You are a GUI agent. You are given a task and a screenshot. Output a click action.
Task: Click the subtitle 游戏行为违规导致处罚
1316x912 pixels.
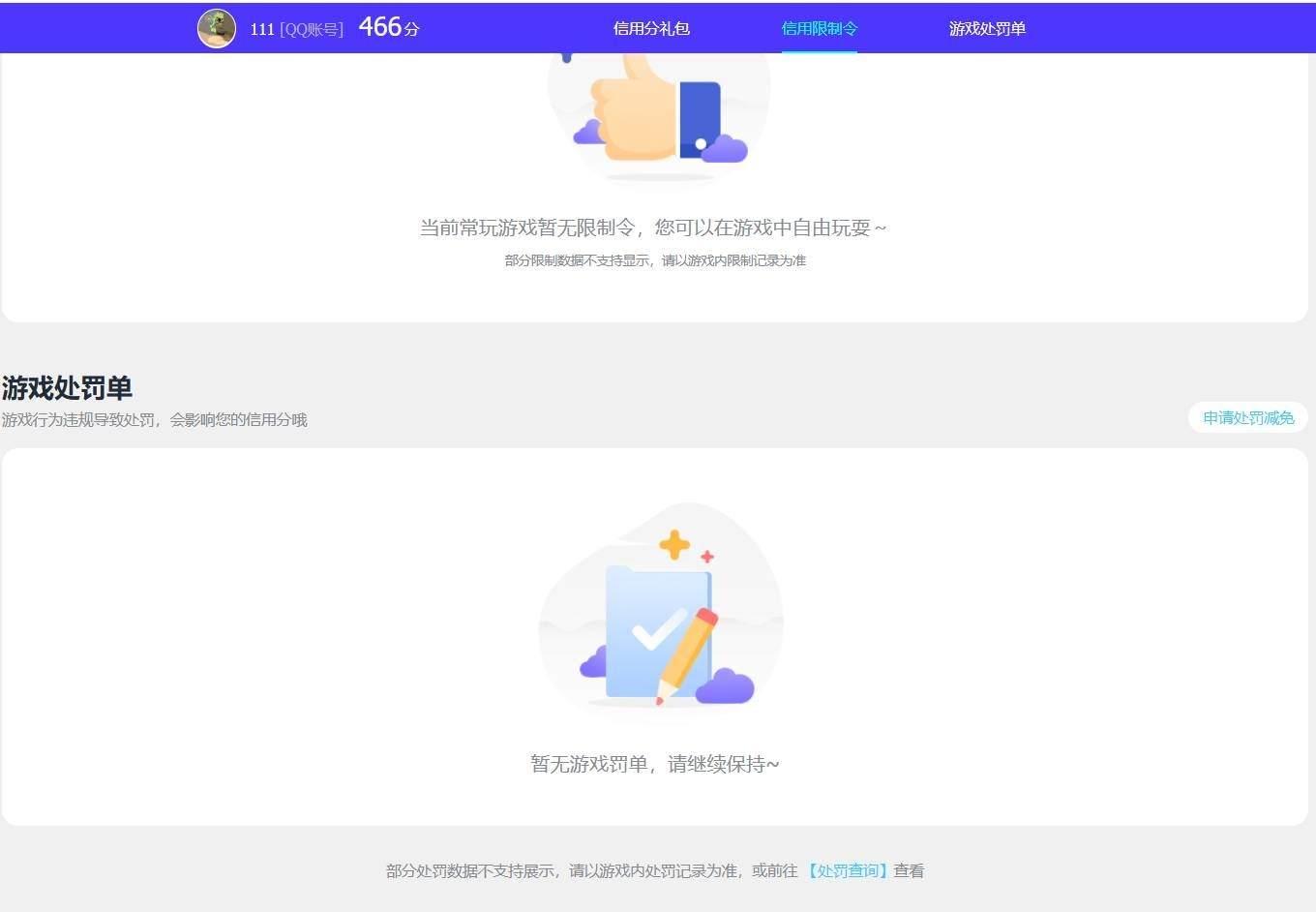click(x=77, y=420)
